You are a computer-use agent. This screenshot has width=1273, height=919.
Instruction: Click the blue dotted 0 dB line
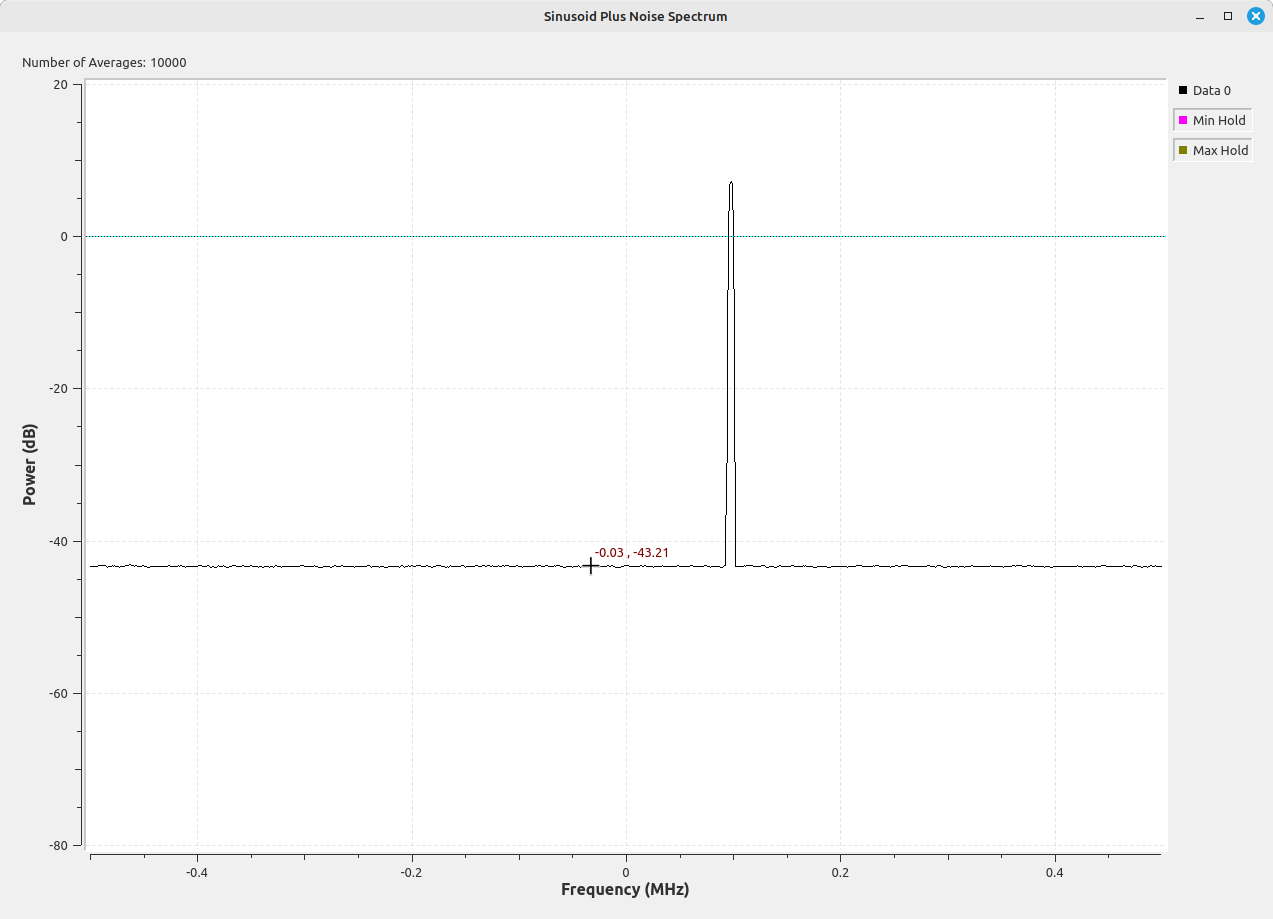[400, 237]
